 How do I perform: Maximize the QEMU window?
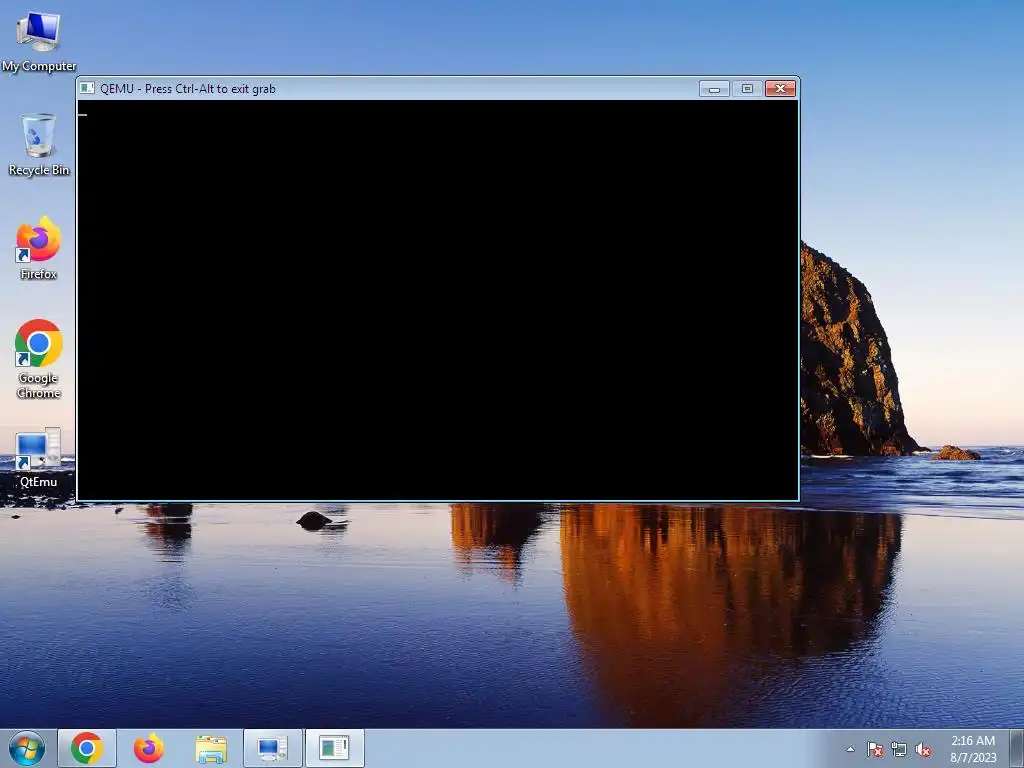click(x=747, y=88)
